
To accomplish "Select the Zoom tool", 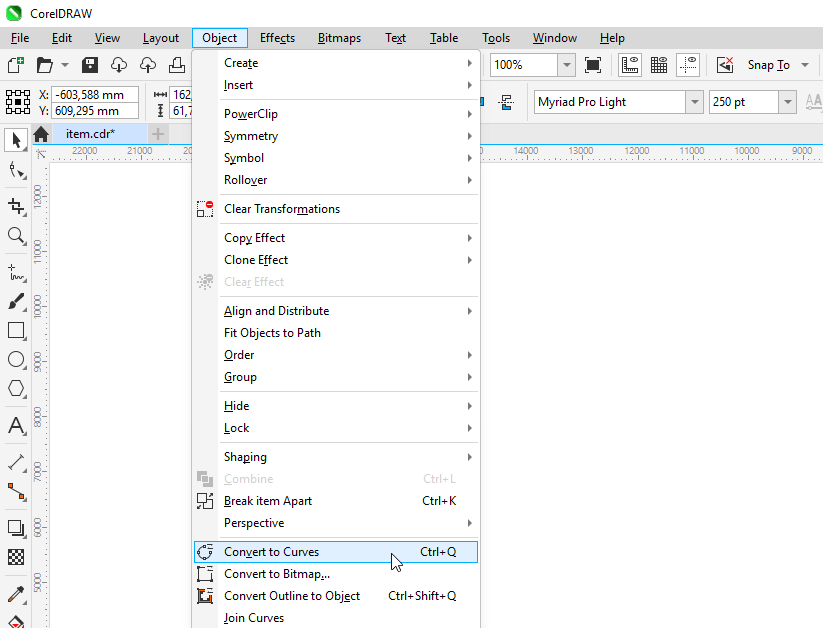I will 16,237.
